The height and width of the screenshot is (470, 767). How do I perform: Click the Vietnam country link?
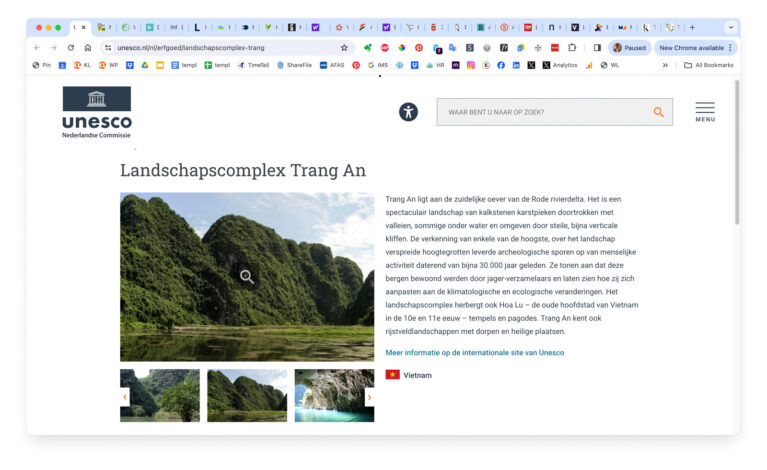[417, 375]
